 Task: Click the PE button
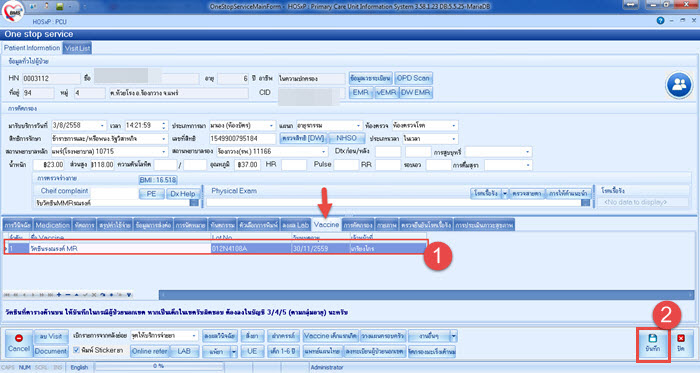[151, 194]
